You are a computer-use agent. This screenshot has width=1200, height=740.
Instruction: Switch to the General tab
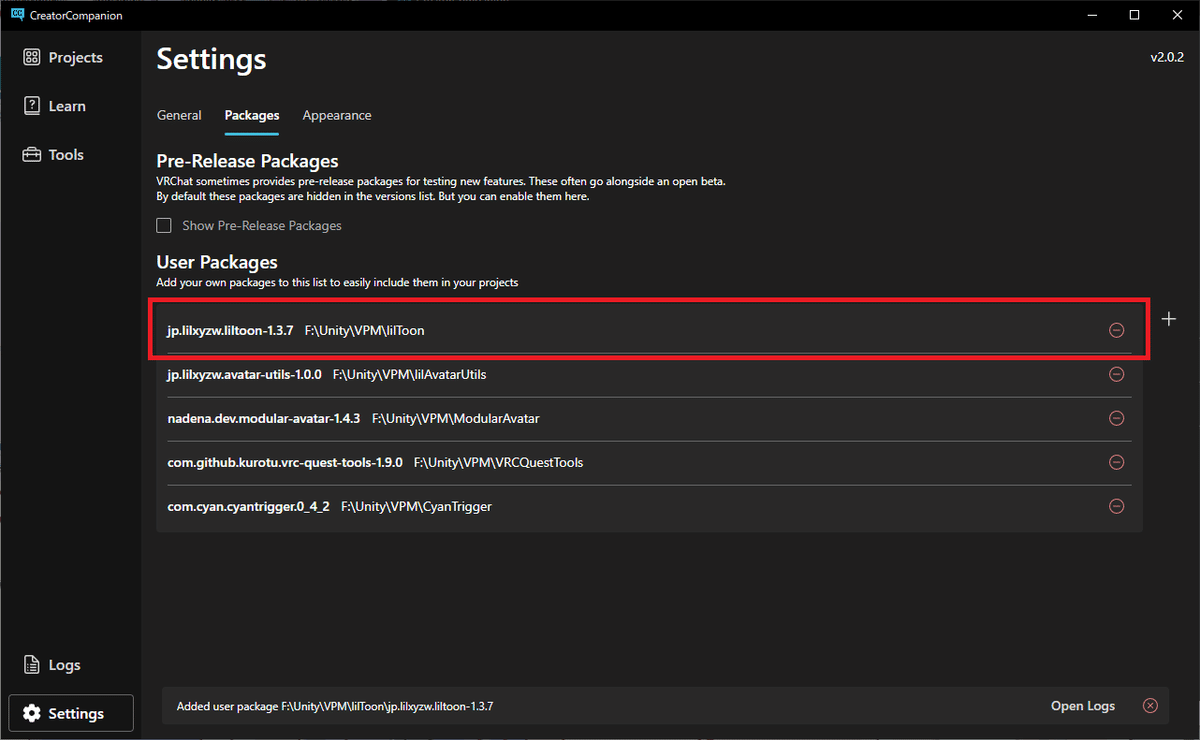pyautogui.click(x=179, y=115)
